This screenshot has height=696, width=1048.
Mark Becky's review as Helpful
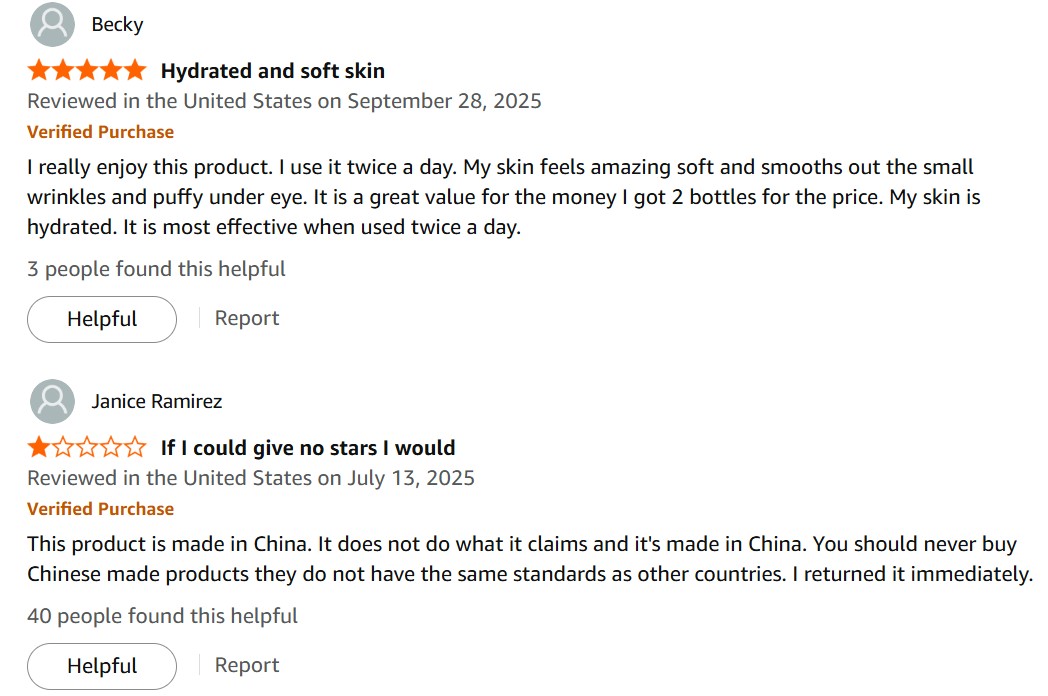point(102,319)
